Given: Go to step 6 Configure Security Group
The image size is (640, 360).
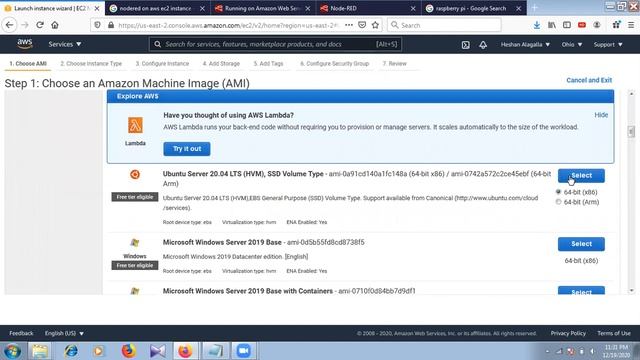Looking at the screenshot, I should 334,64.
